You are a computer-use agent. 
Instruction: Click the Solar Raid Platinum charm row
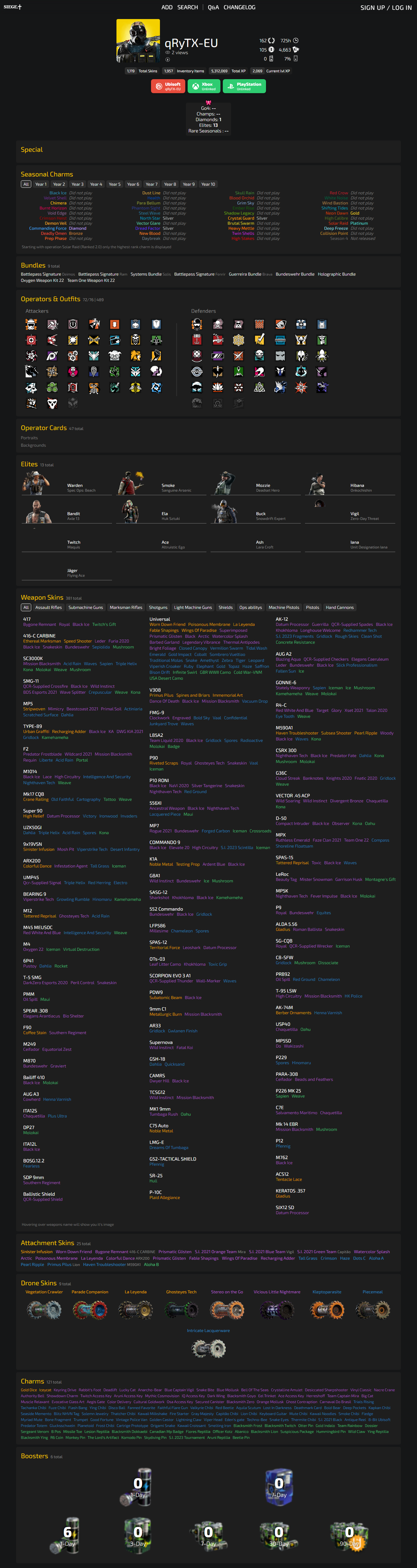pyautogui.click(x=348, y=223)
